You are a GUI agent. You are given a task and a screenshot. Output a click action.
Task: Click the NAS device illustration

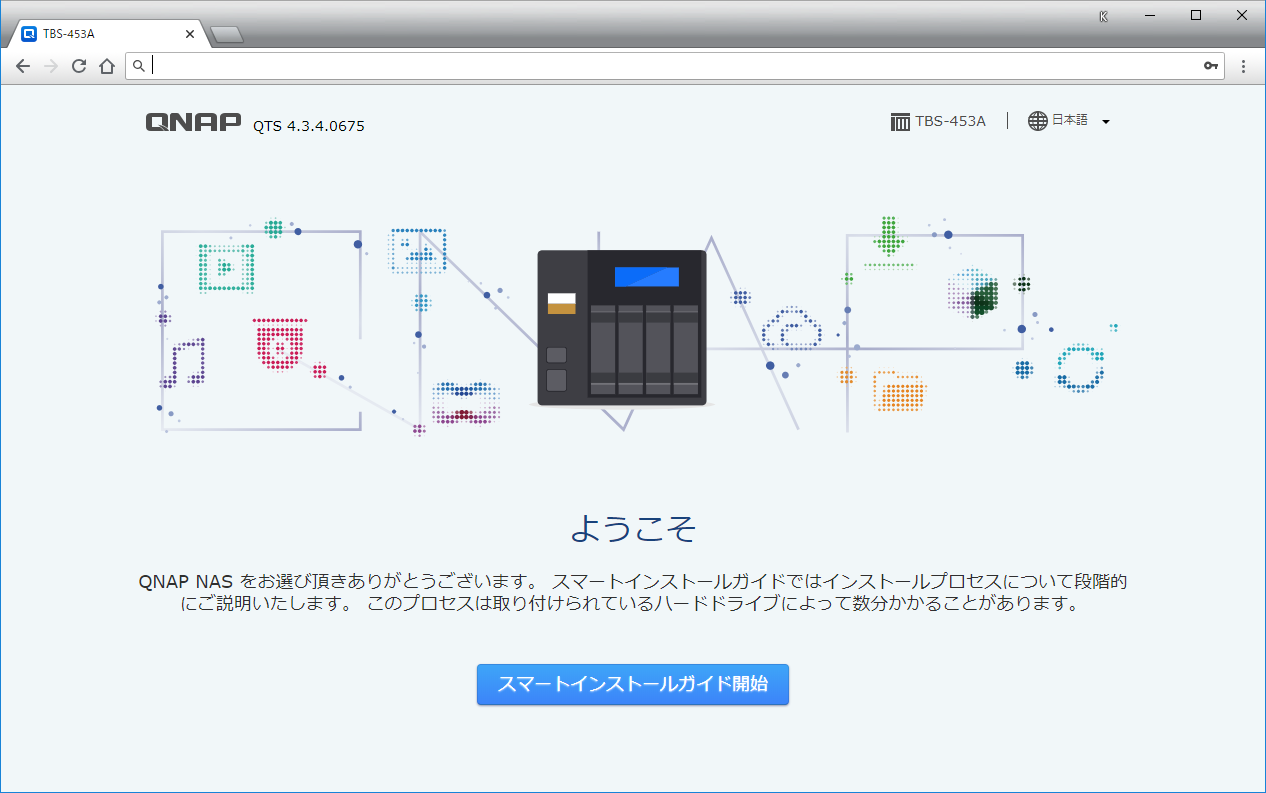pos(621,327)
